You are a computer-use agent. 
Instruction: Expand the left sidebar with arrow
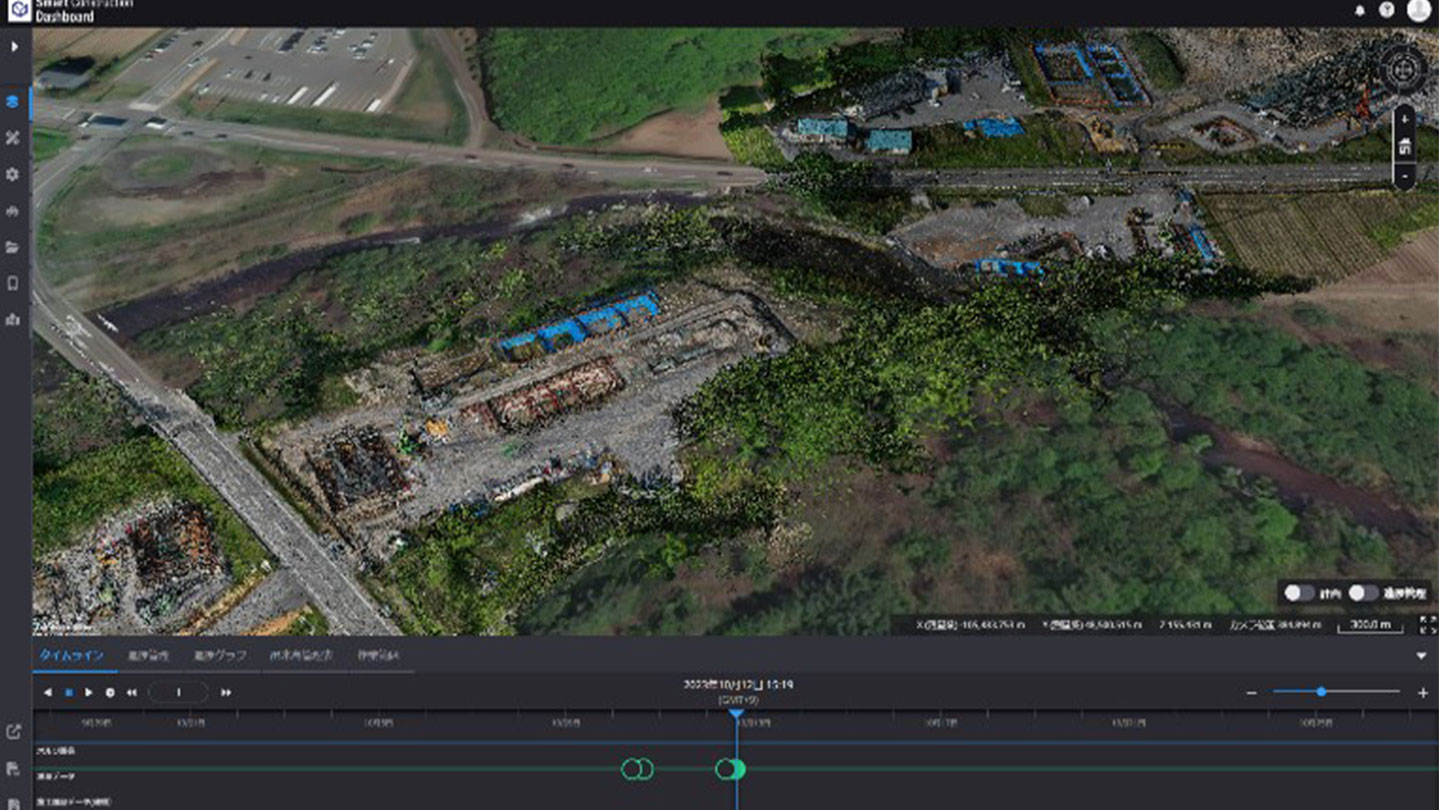(x=14, y=47)
